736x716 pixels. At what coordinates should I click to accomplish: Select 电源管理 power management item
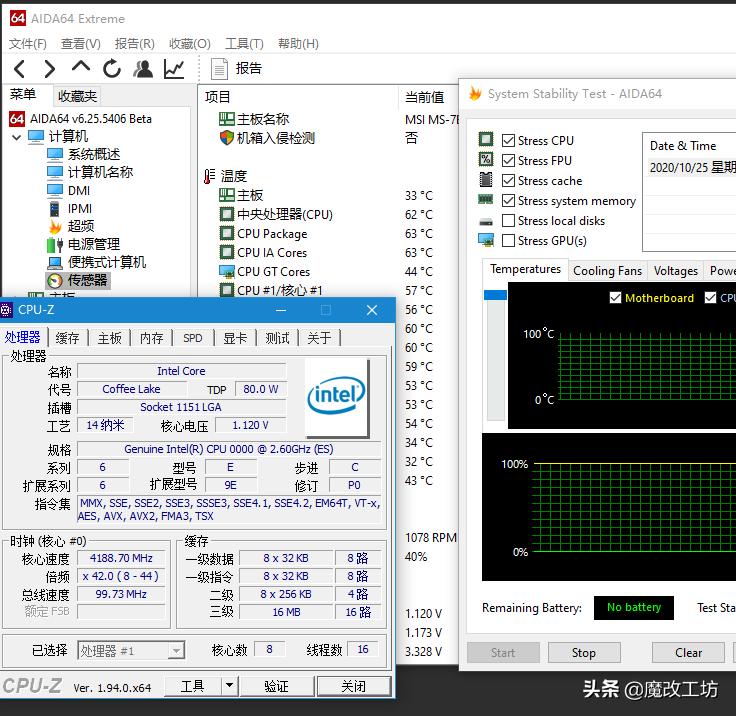tap(93, 244)
